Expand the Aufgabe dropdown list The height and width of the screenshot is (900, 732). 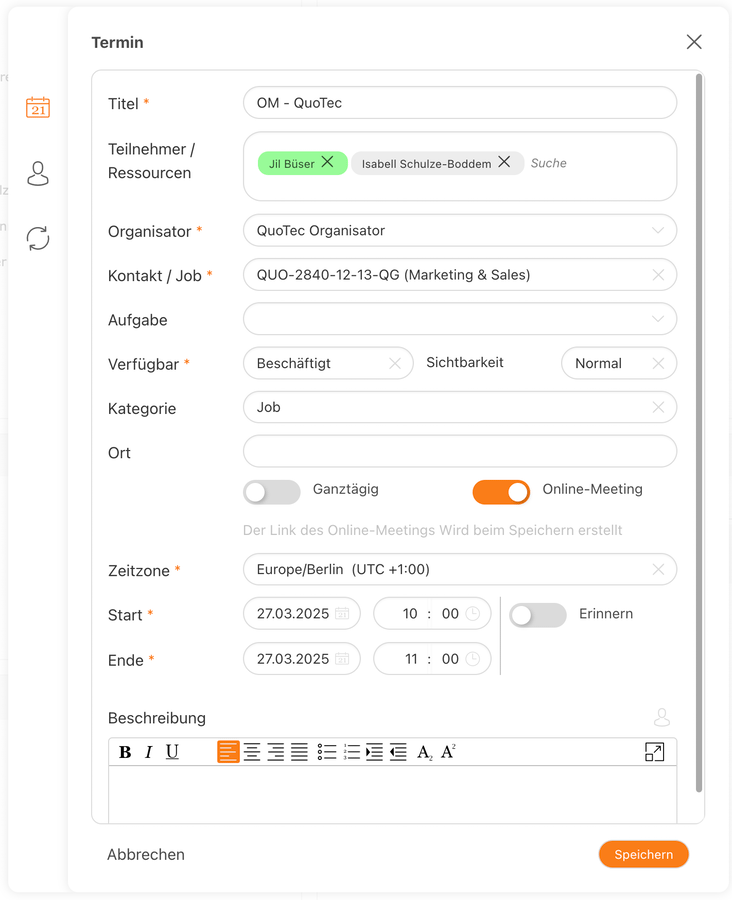click(x=657, y=320)
